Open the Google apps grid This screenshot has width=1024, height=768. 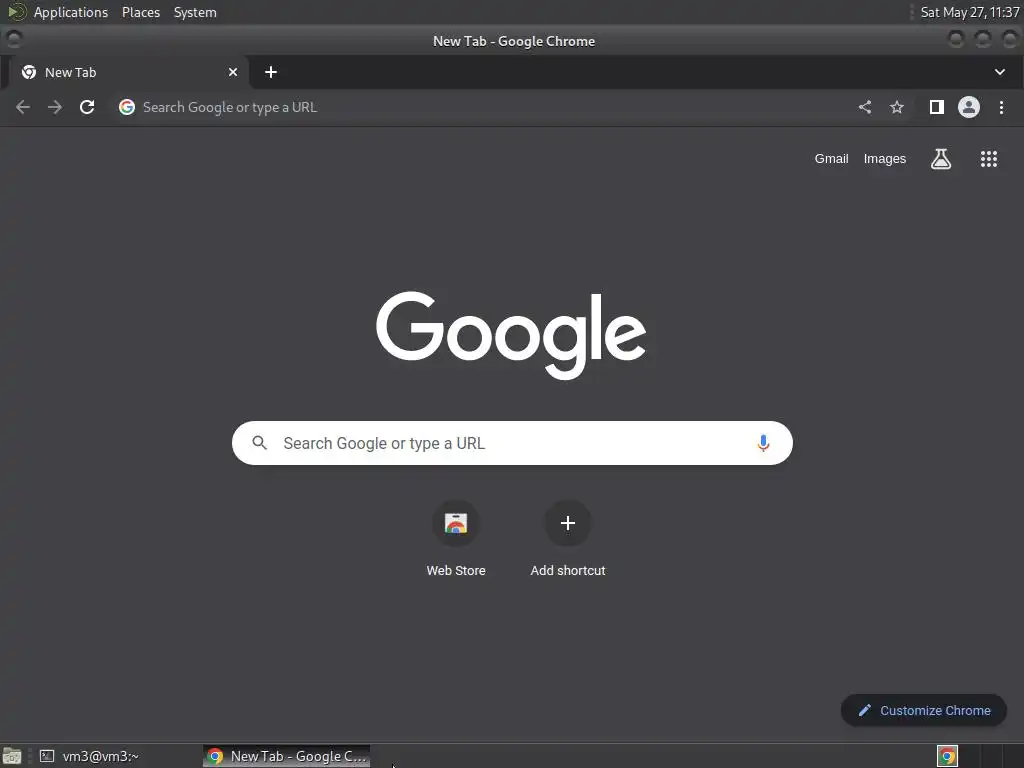[989, 159]
